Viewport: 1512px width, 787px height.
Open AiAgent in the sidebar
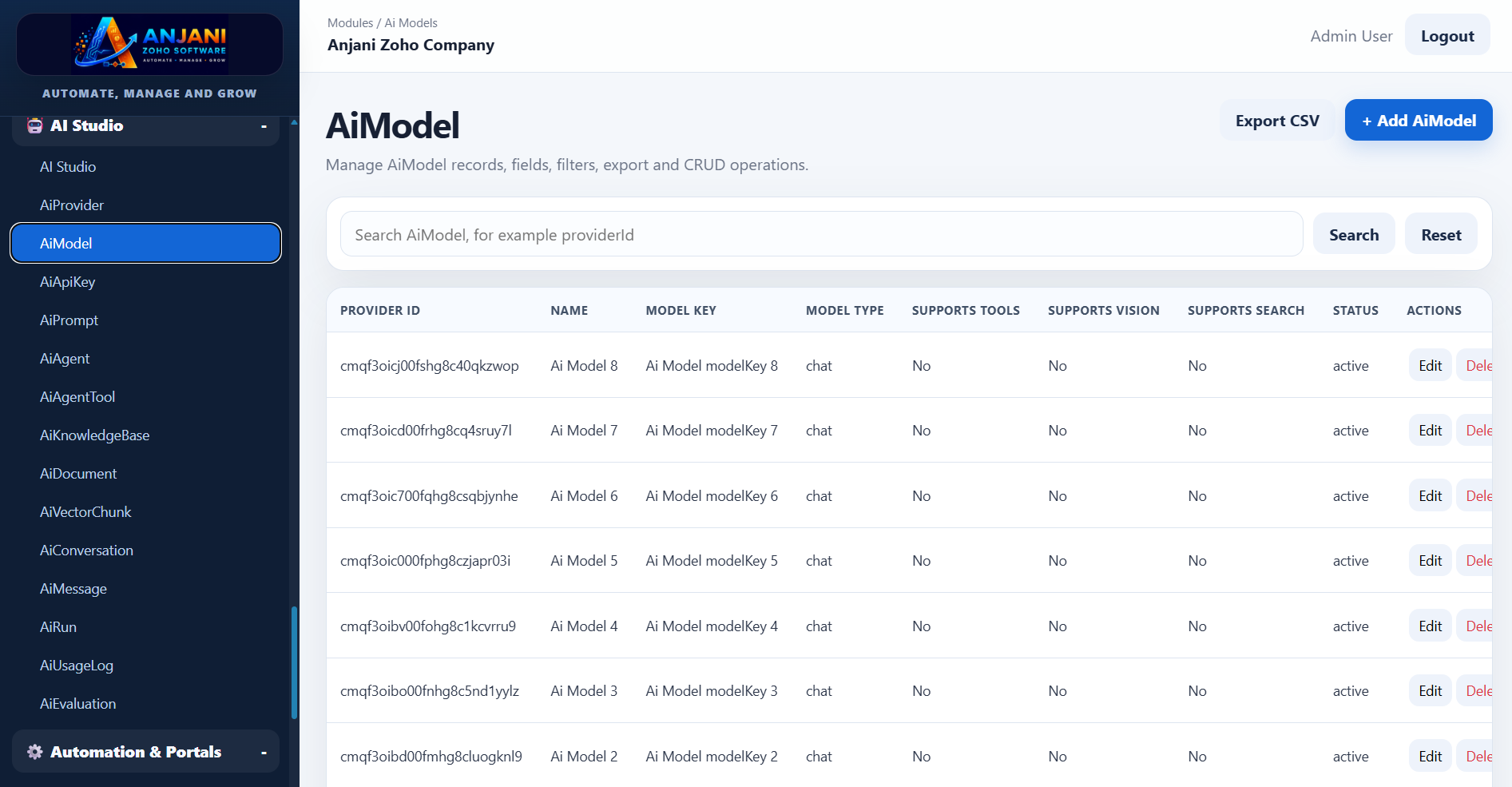point(65,359)
